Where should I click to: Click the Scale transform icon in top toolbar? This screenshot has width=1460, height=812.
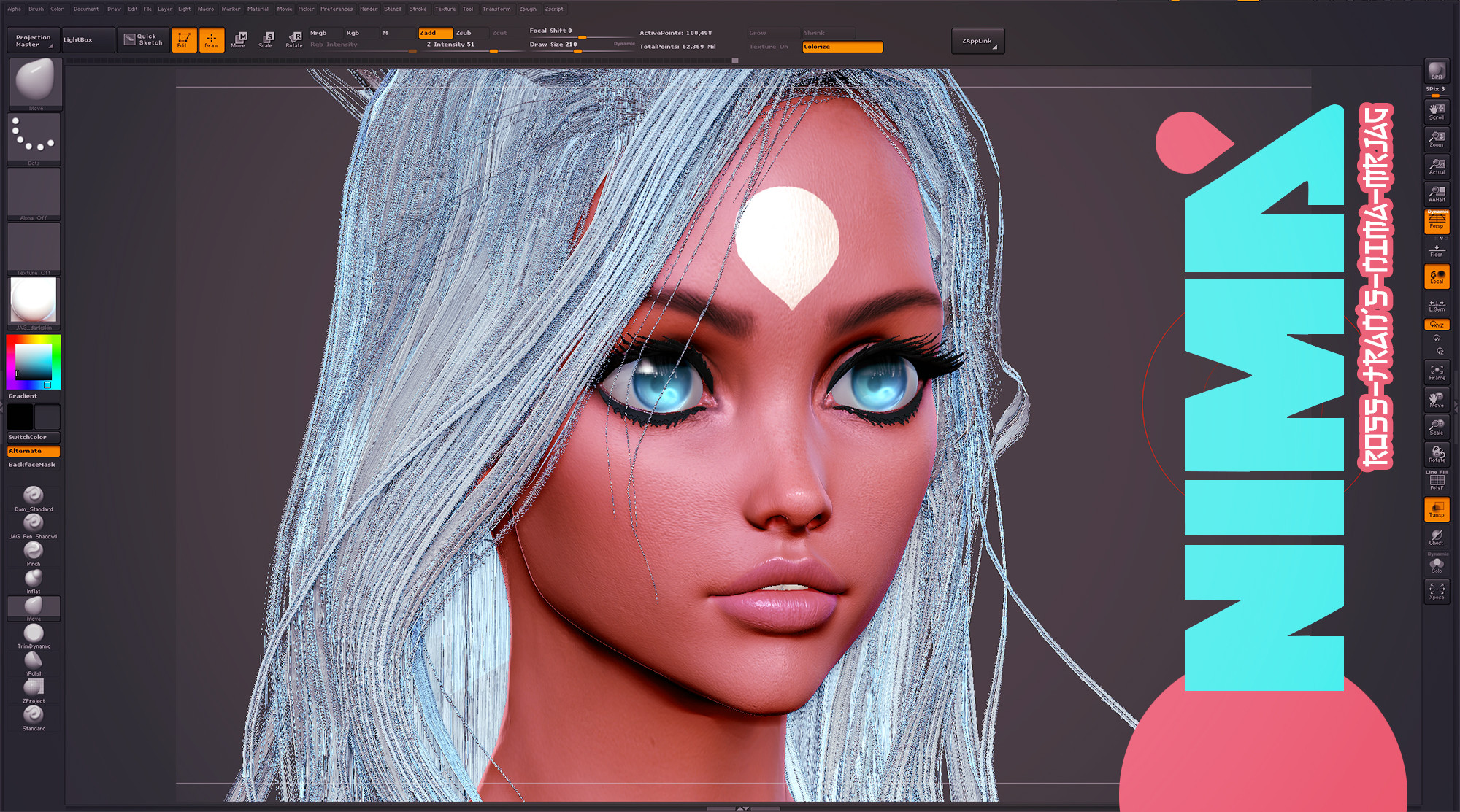[x=266, y=39]
